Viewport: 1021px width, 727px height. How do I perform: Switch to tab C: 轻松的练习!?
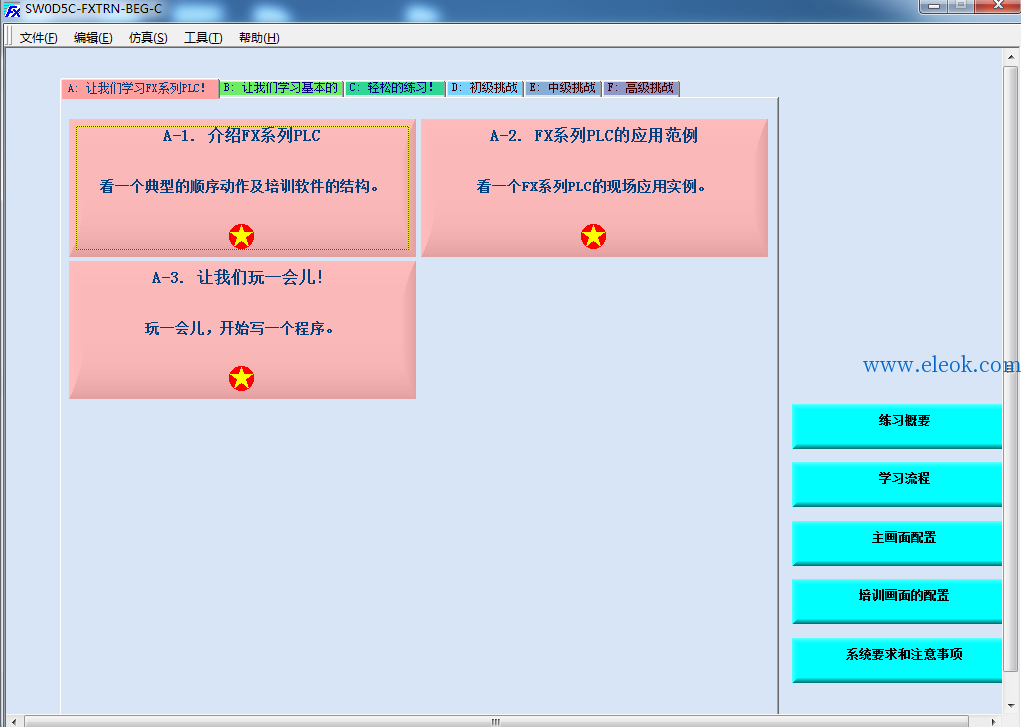tap(395, 88)
